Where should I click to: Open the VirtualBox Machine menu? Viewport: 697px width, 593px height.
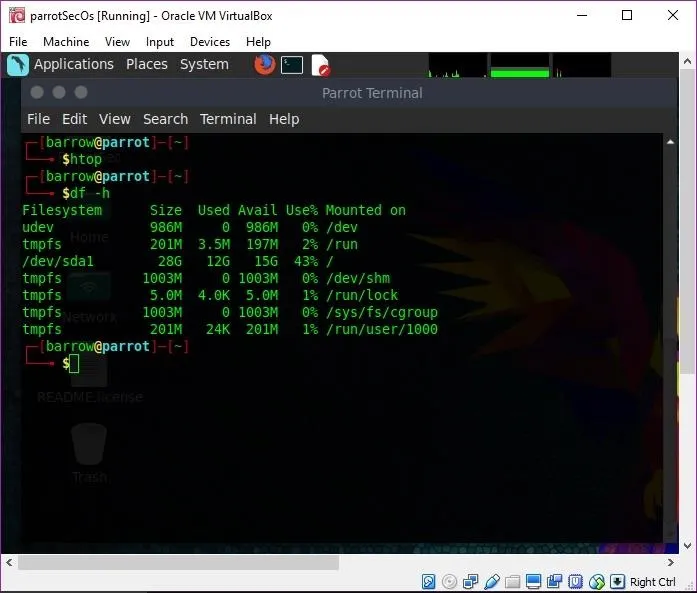point(66,42)
